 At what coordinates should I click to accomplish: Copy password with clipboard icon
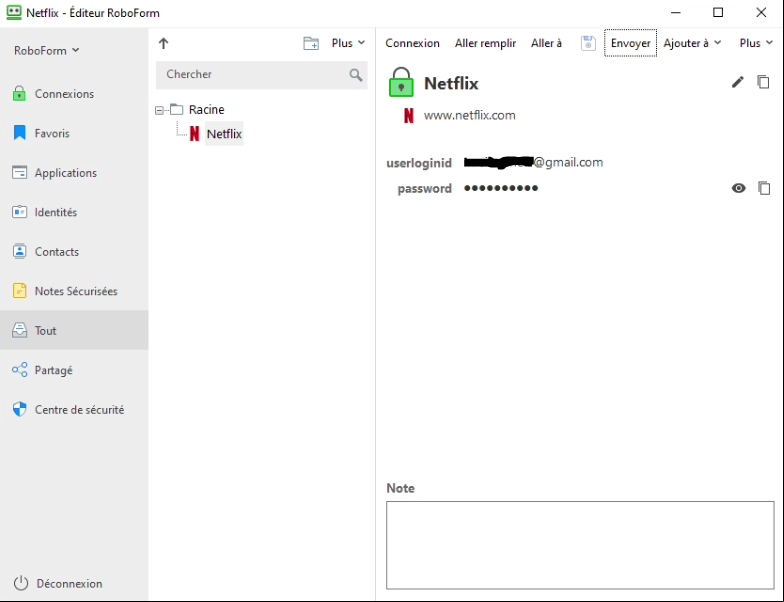[764, 188]
